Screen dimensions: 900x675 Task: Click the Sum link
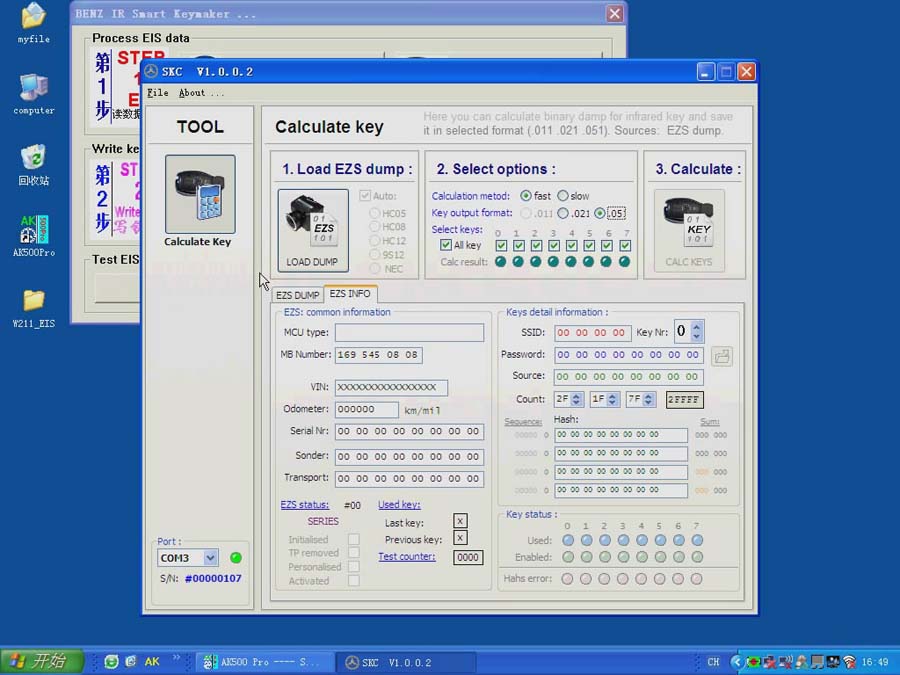pyautogui.click(x=710, y=422)
